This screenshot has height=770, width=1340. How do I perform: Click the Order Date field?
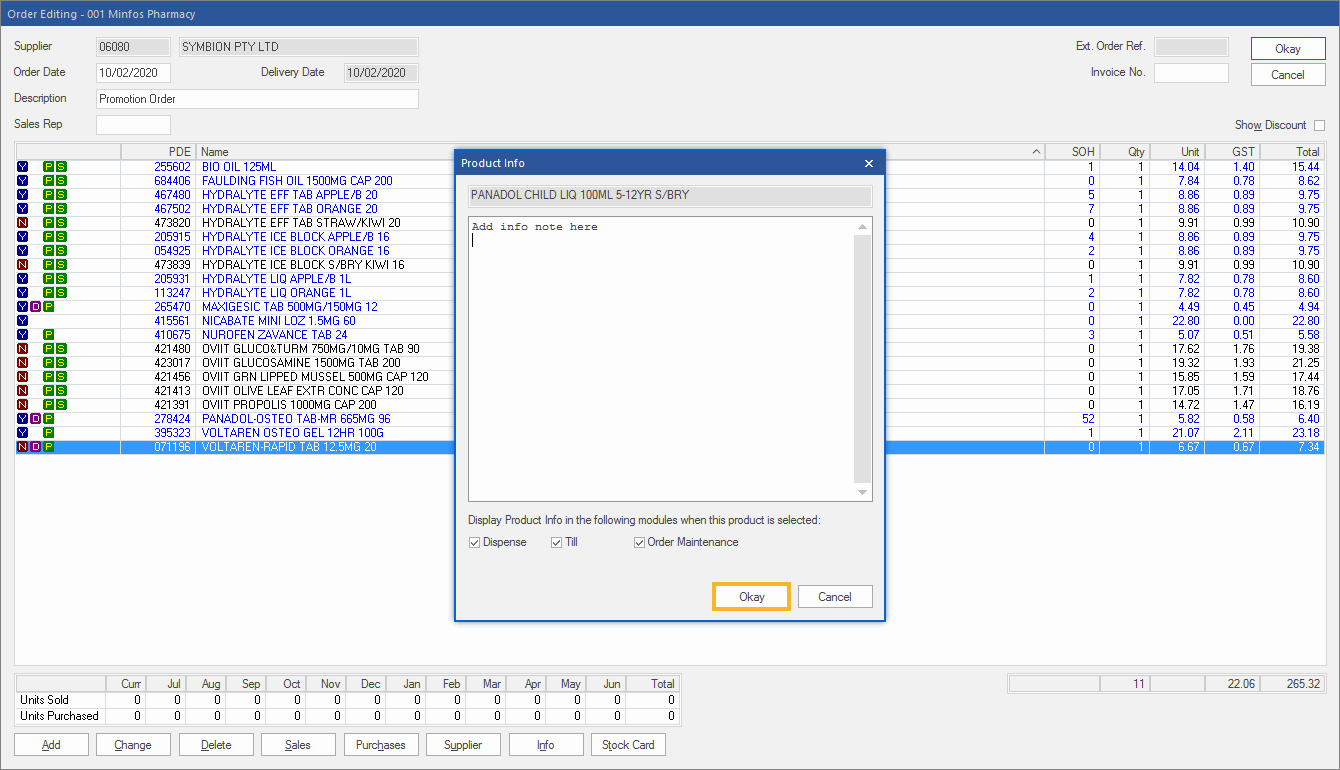(x=133, y=73)
